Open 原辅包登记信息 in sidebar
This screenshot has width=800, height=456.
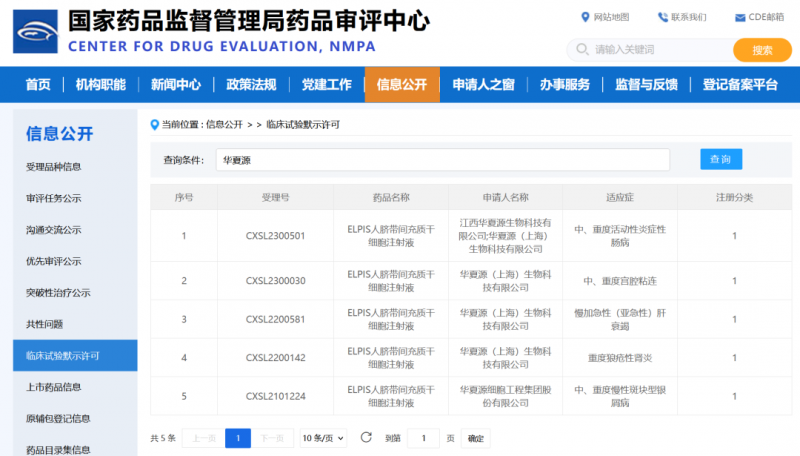(x=58, y=419)
